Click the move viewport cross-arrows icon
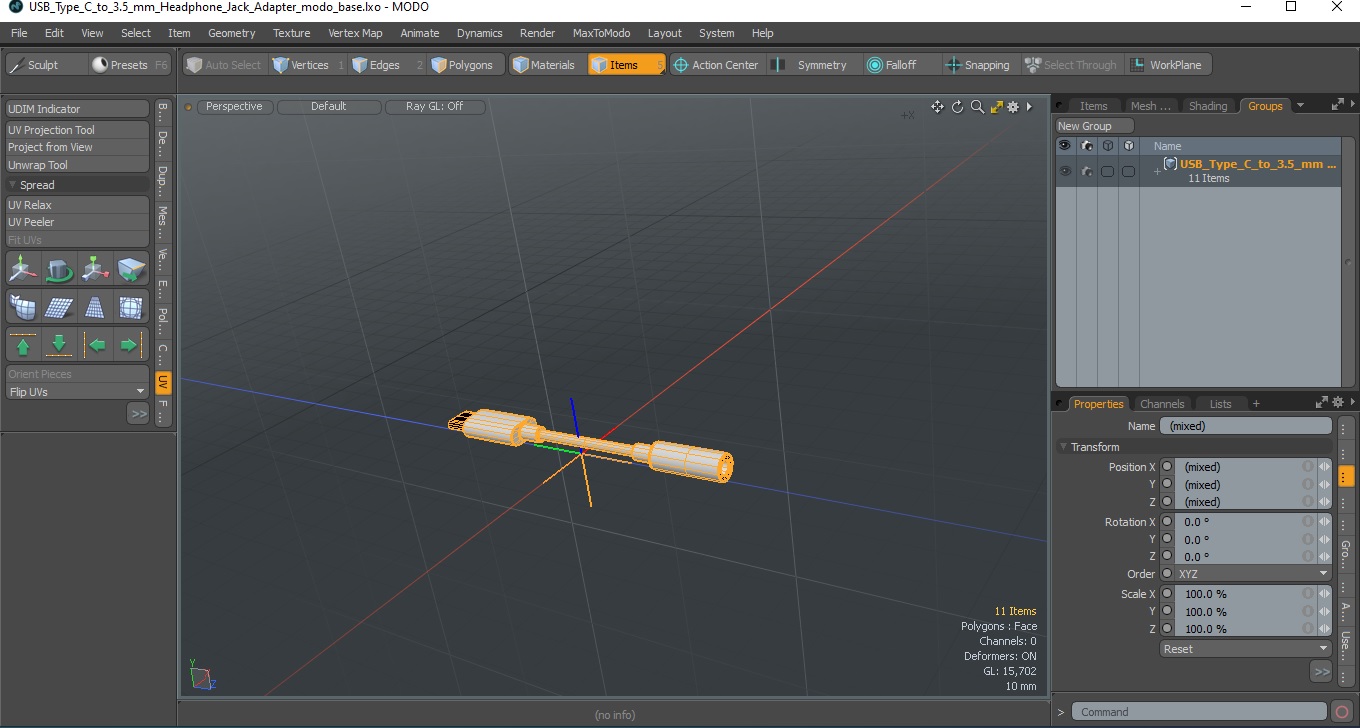1360x728 pixels. point(937,107)
